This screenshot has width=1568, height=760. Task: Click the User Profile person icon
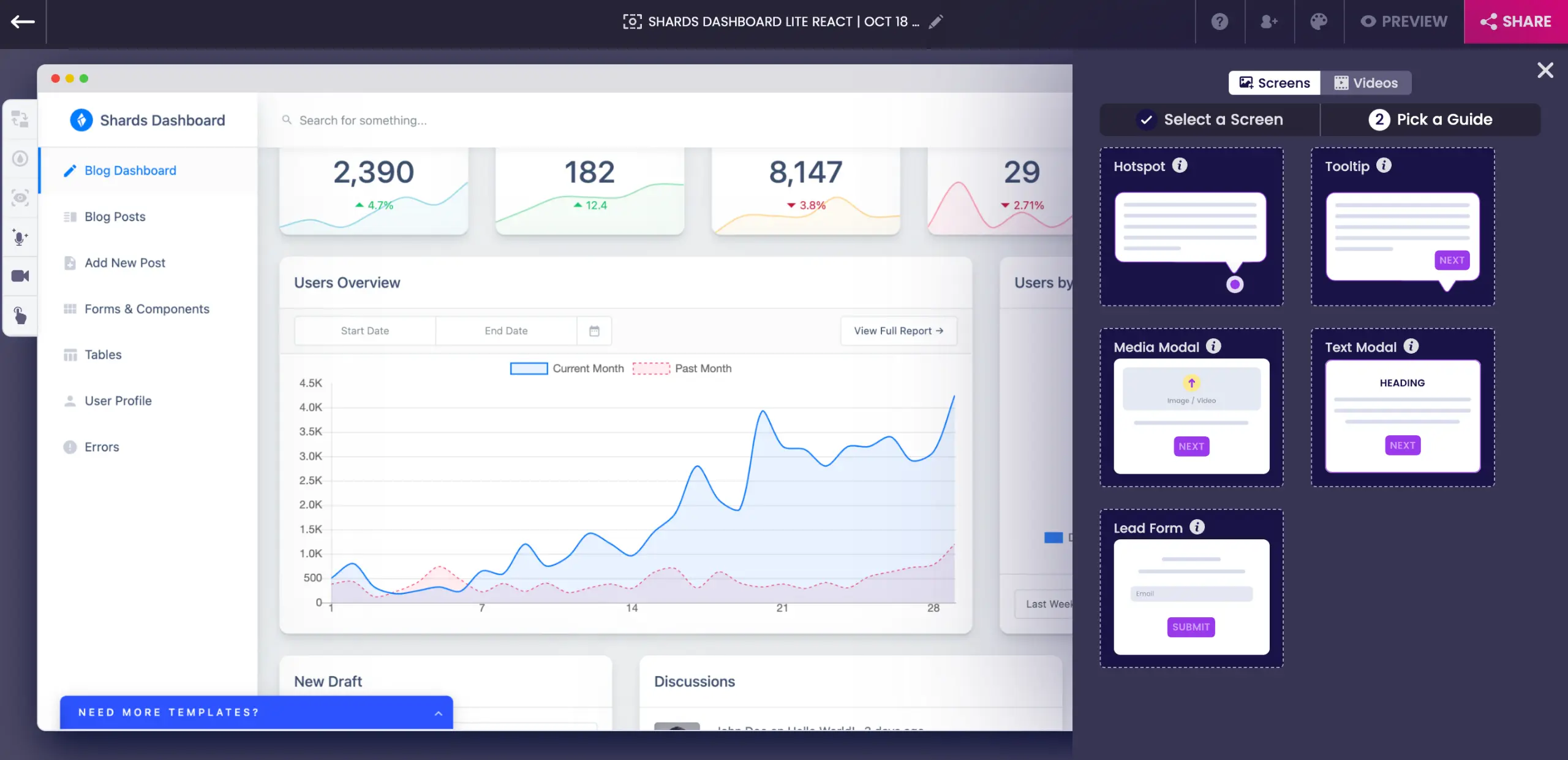tap(70, 401)
